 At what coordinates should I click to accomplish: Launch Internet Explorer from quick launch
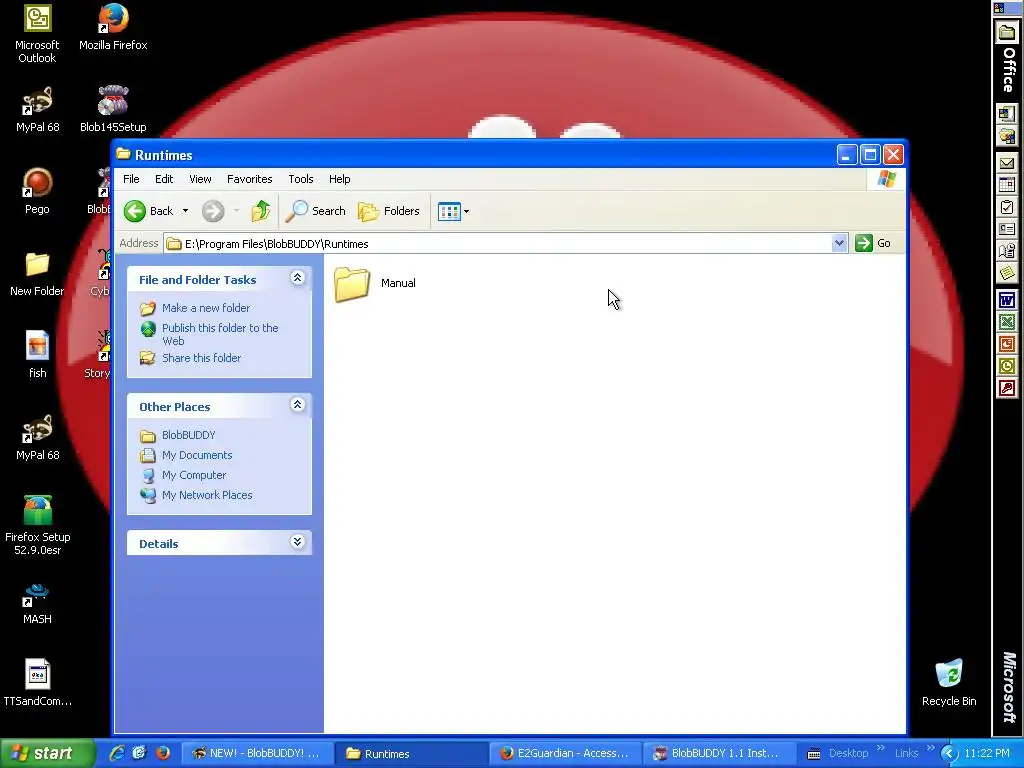(x=117, y=753)
